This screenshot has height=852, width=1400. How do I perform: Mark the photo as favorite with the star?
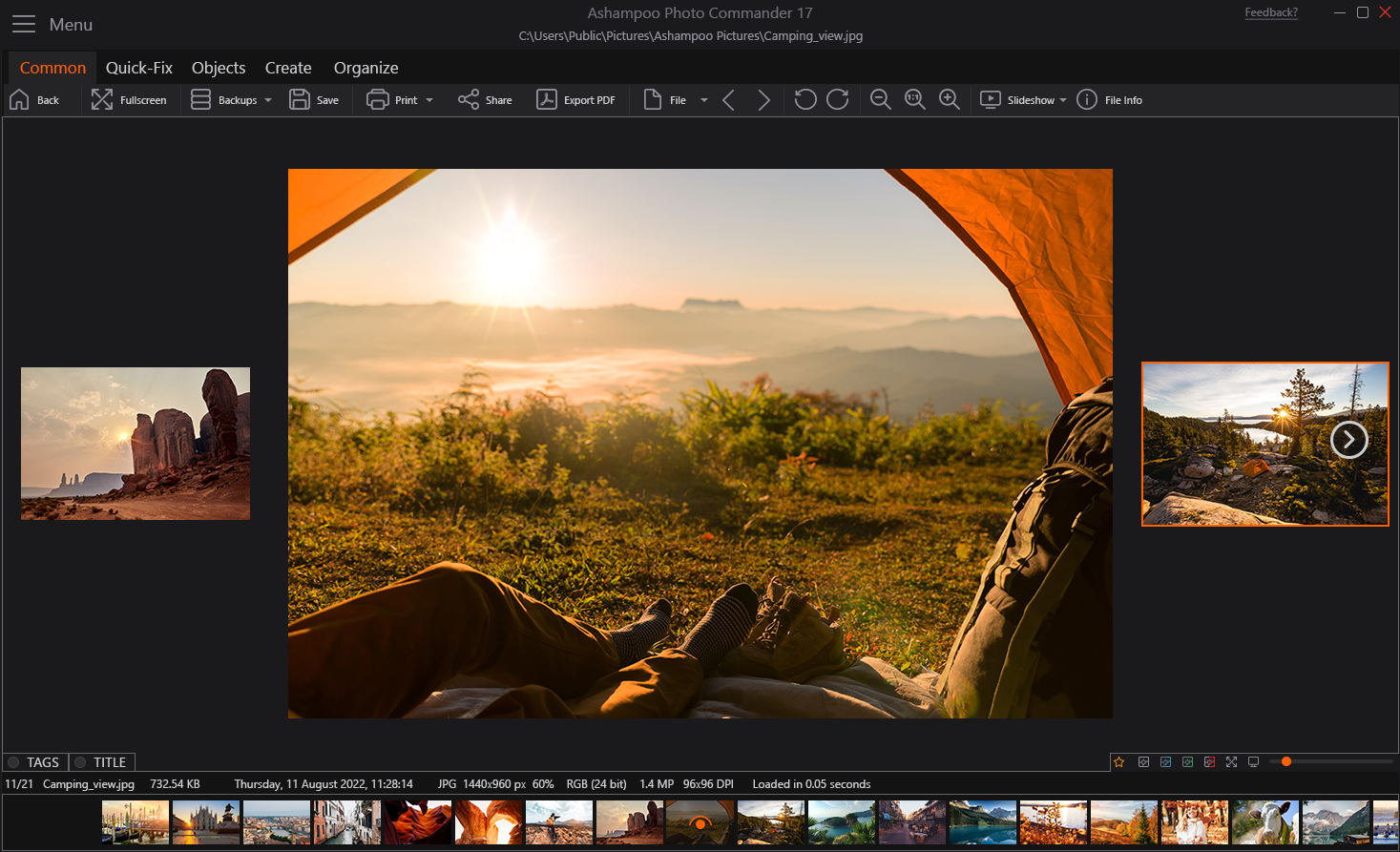point(1118,761)
